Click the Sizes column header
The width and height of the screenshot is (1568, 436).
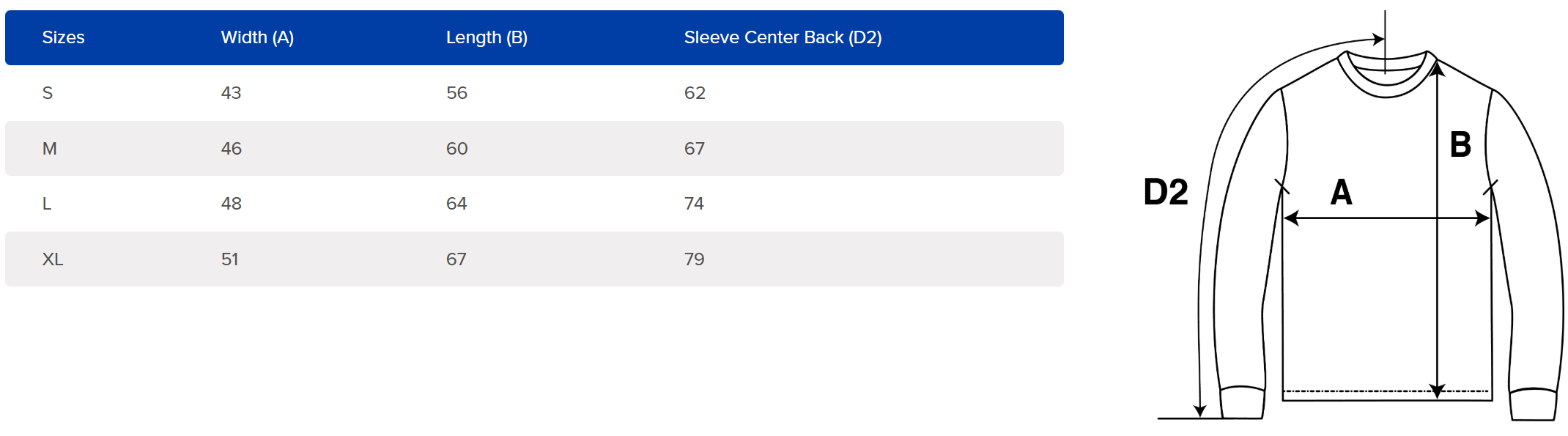pos(63,37)
